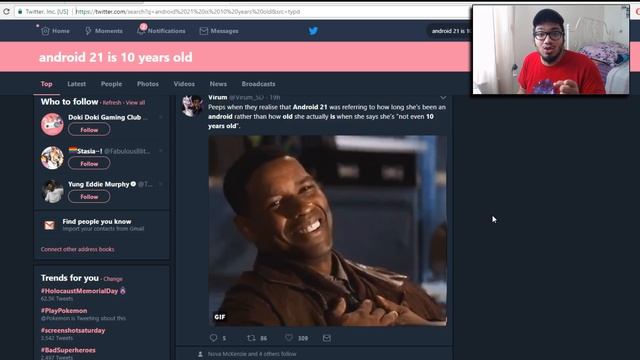Open the dropdown caret on Virum's tweet
This screenshot has height=360, width=640.
443,98
